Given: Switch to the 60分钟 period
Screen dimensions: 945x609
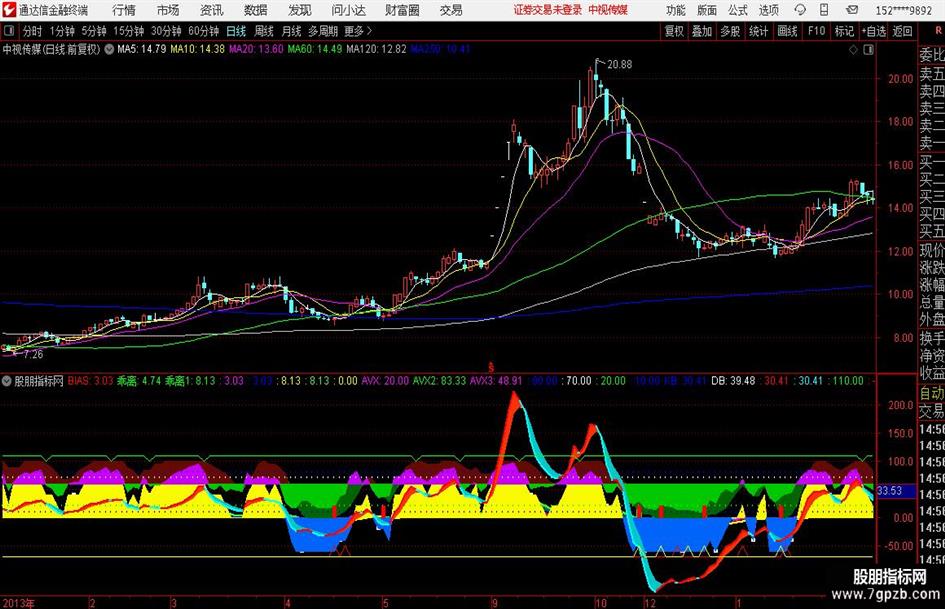Looking at the screenshot, I should click(204, 31).
